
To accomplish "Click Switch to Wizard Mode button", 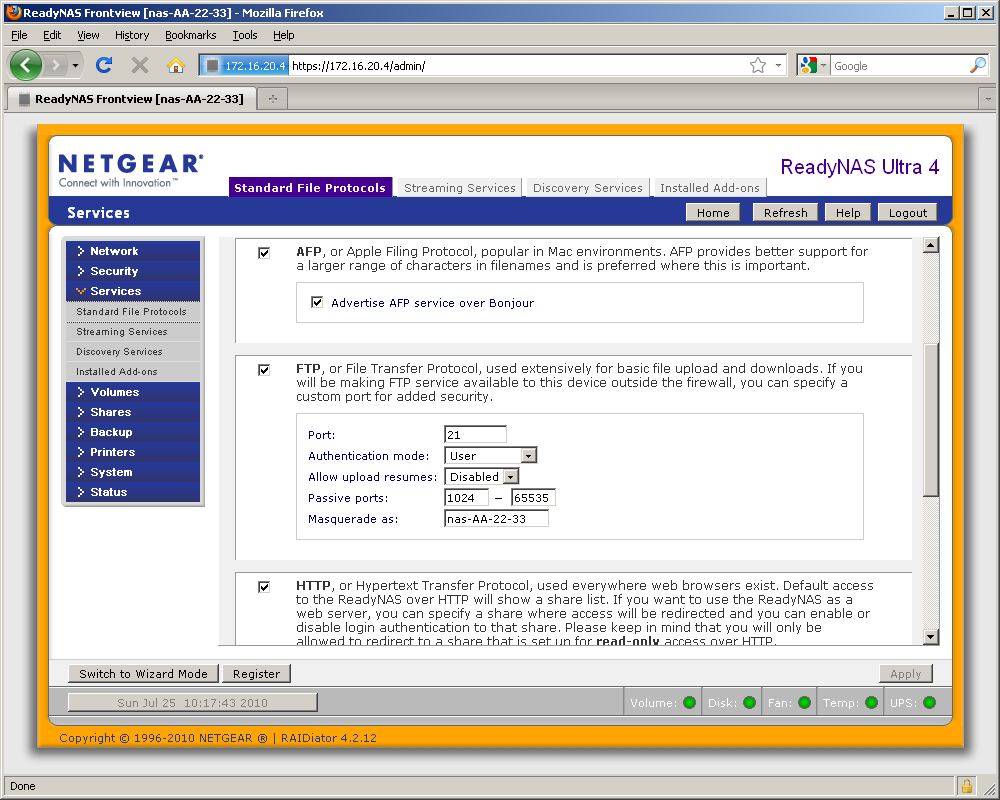I will click(143, 674).
